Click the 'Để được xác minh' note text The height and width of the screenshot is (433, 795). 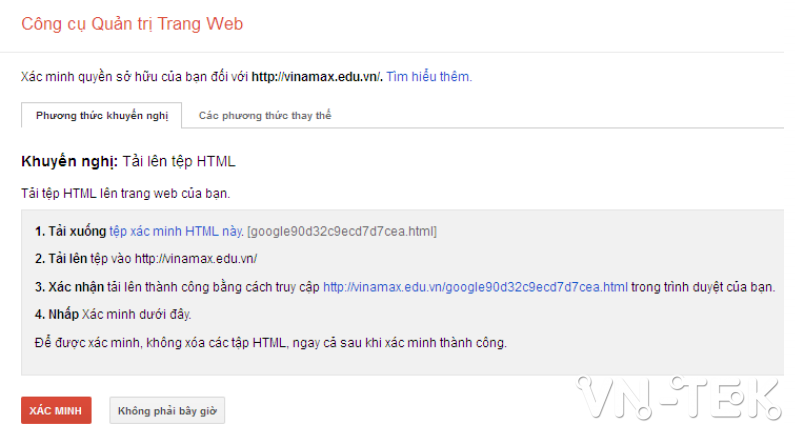point(271,343)
